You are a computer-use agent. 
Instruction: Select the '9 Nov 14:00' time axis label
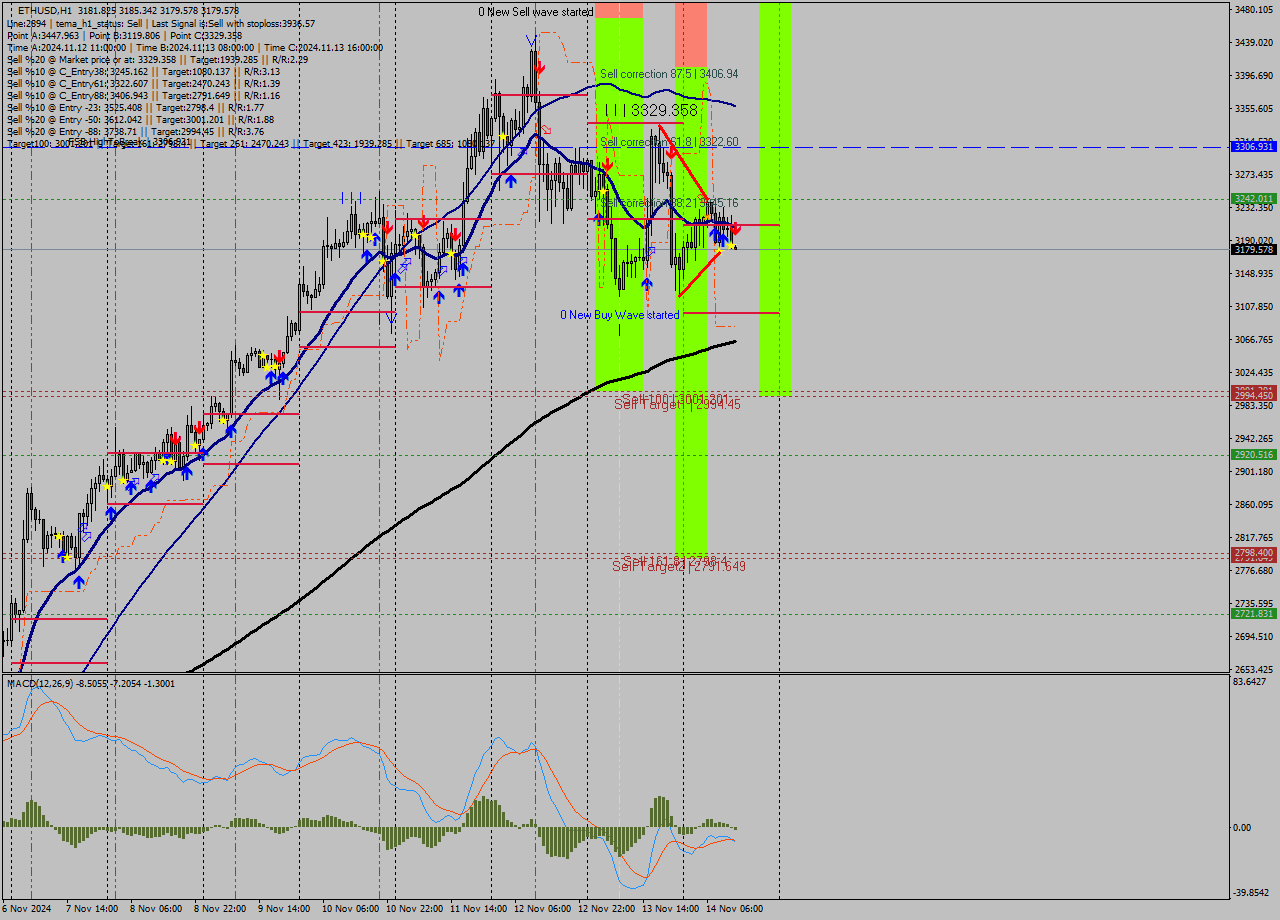click(x=283, y=909)
